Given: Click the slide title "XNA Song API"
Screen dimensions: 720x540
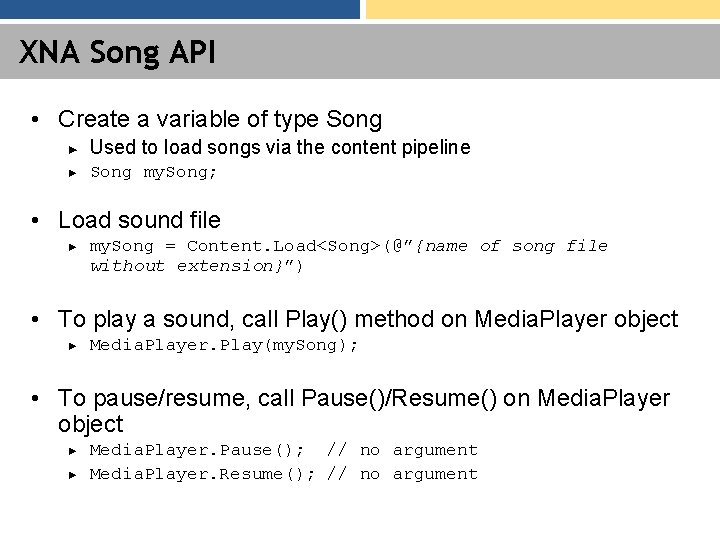Looking at the screenshot, I should (x=117, y=52).
